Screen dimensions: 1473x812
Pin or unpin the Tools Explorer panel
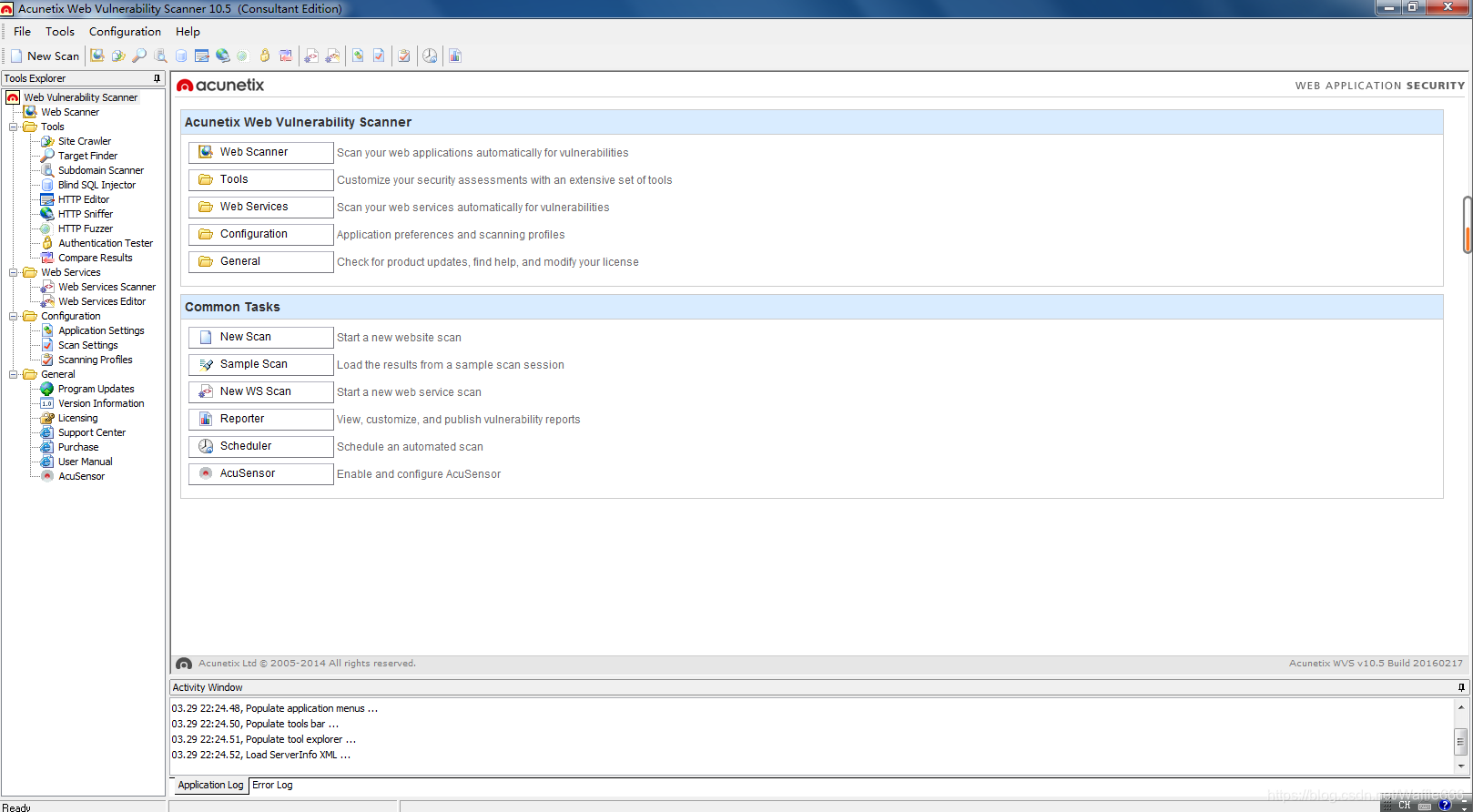[x=157, y=78]
